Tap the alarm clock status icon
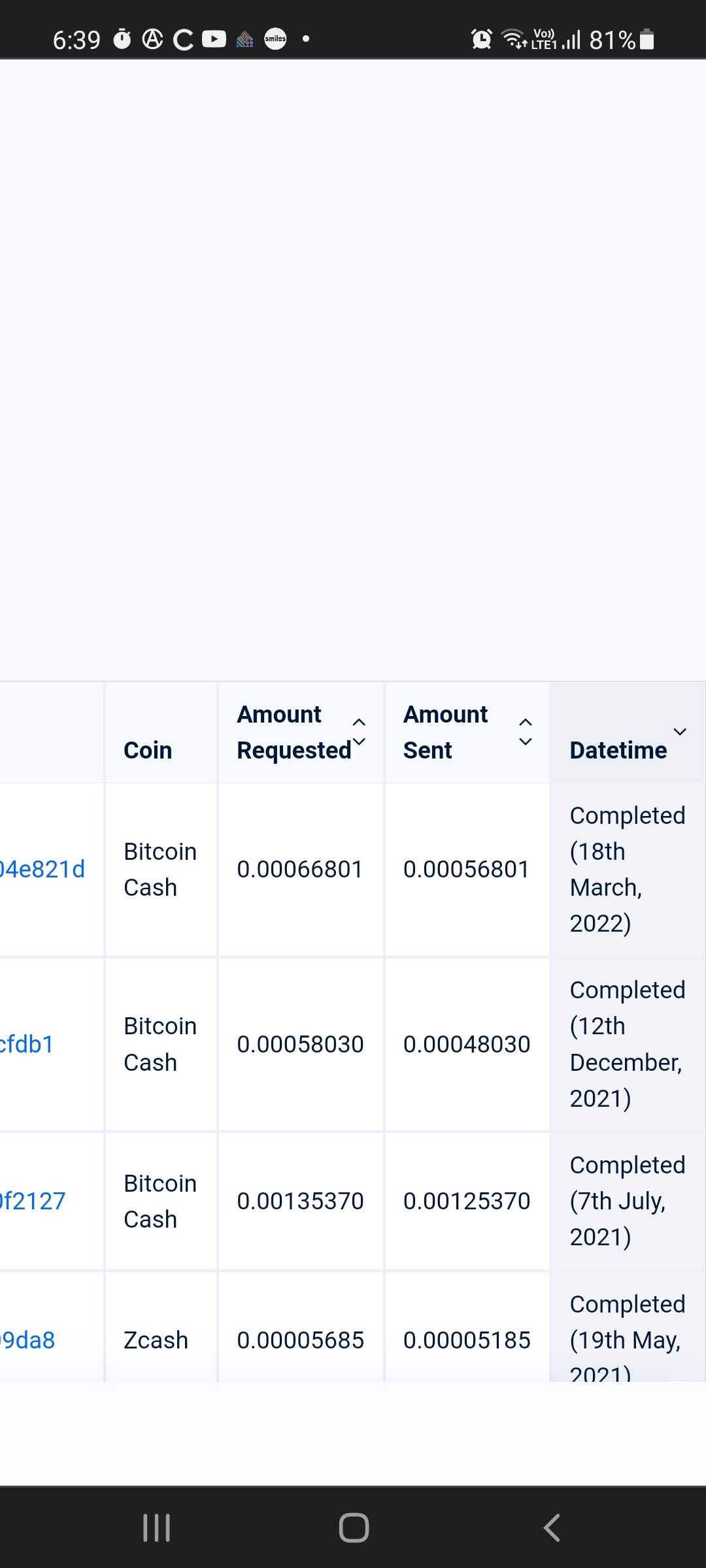Image resolution: width=706 pixels, height=1568 pixels. pos(482,39)
